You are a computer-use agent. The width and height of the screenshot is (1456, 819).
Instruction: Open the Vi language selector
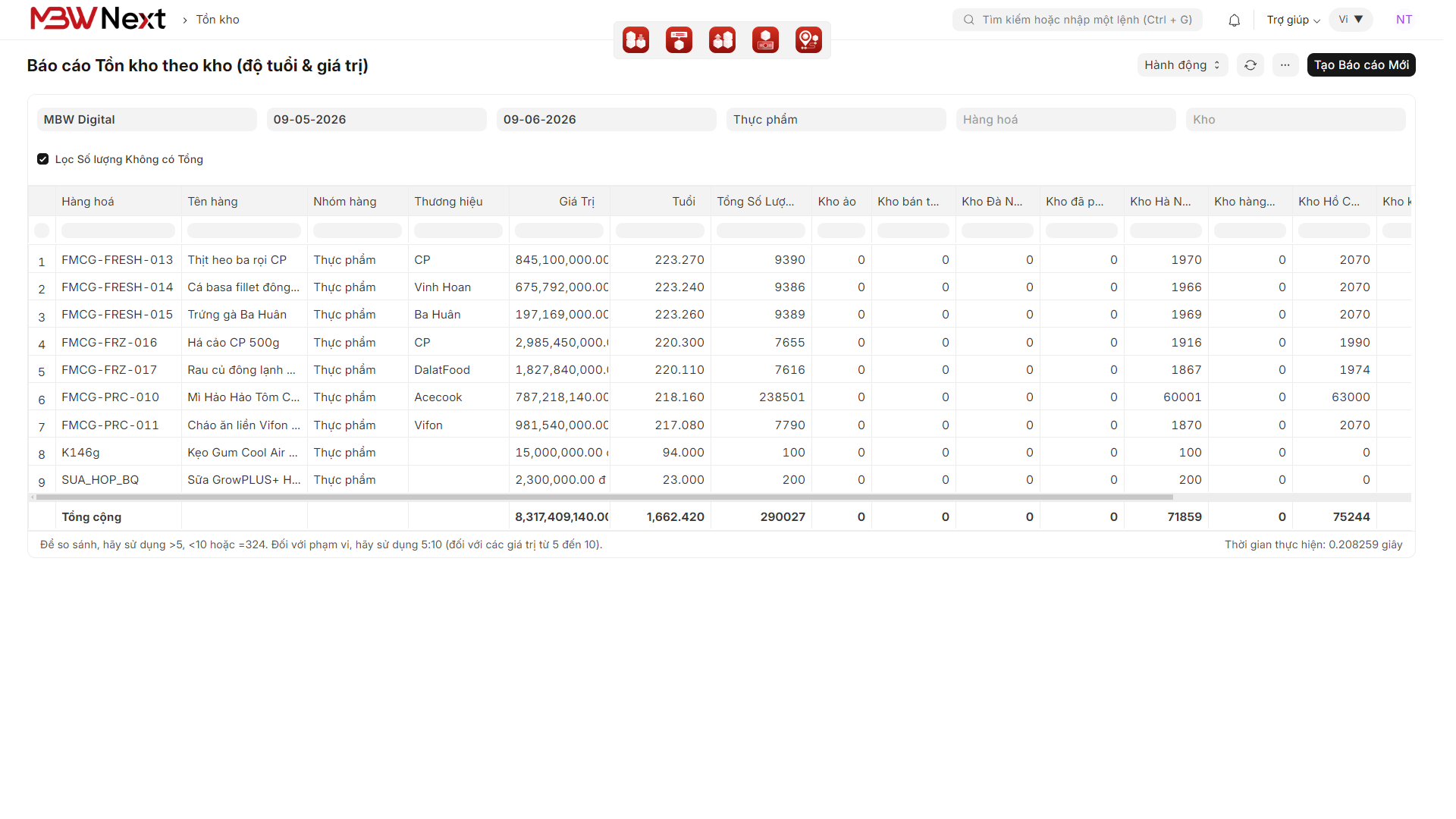pos(1351,20)
